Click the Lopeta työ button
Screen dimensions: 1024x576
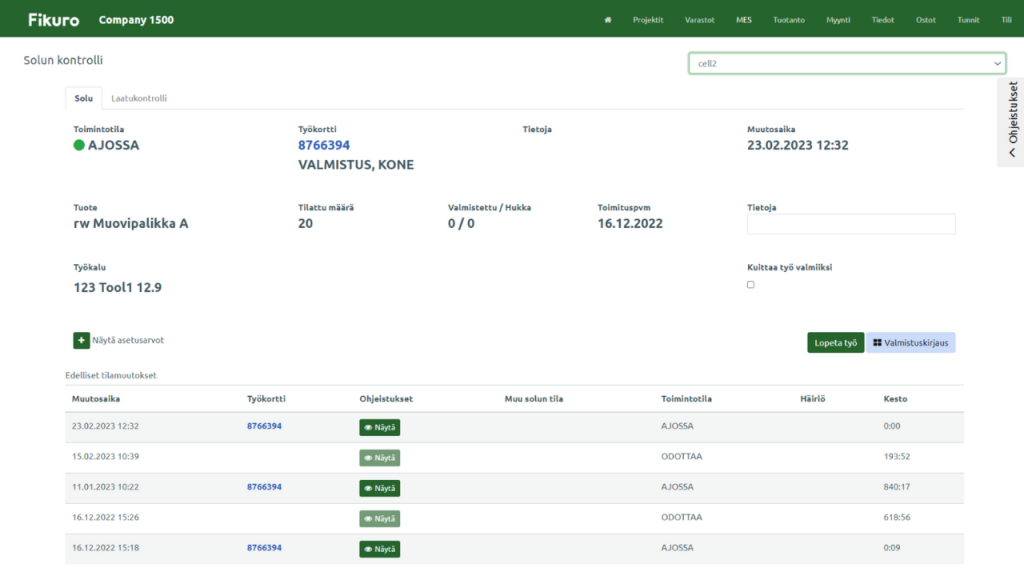[835, 343]
